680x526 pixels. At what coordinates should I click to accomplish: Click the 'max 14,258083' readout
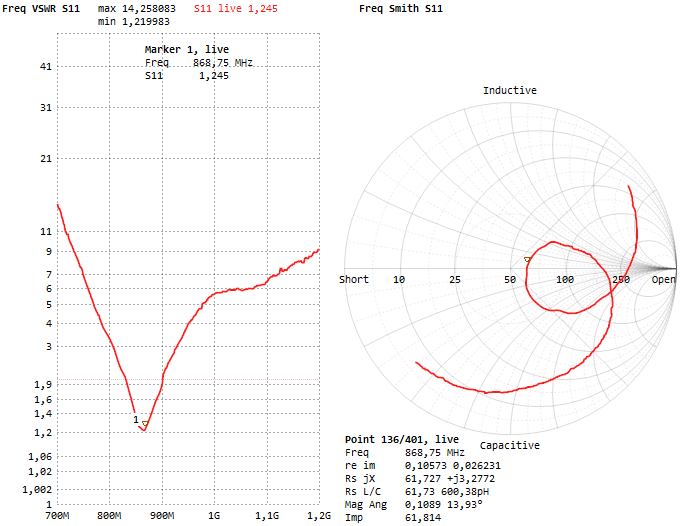coord(139,8)
